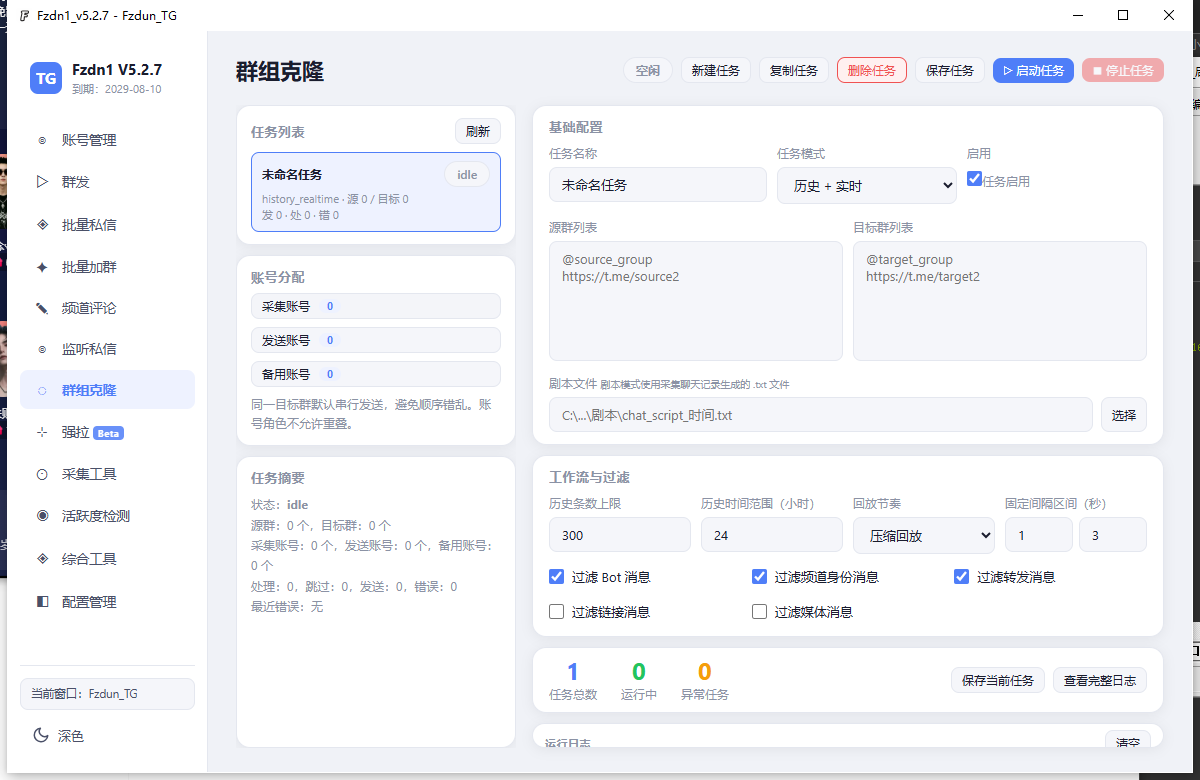The width and height of the screenshot is (1200, 780).
Task: Click the 配置管理 half-square icon
Action: 42,602
